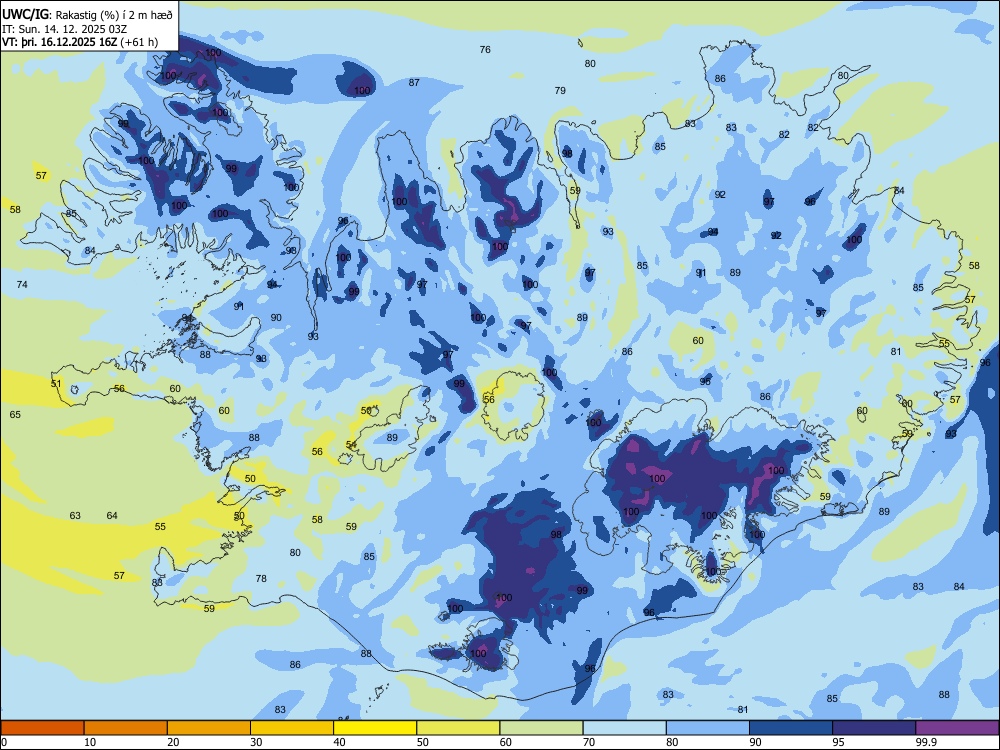Pick the indigo 95–99.9 legend swatch
This screenshot has height=750, width=1000.
(x=874, y=728)
